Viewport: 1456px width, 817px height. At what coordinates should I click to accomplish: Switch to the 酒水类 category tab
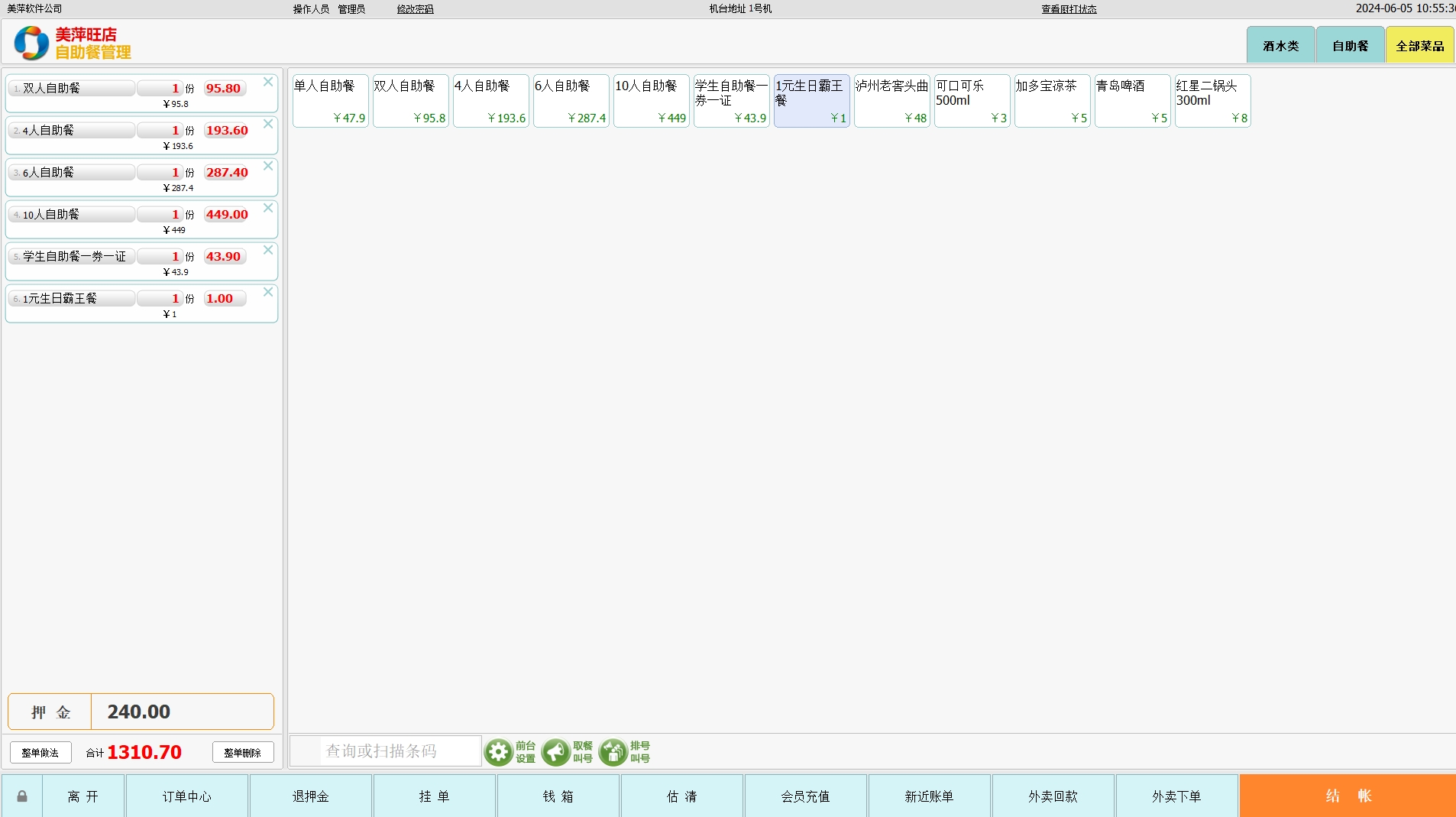tap(1280, 46)
